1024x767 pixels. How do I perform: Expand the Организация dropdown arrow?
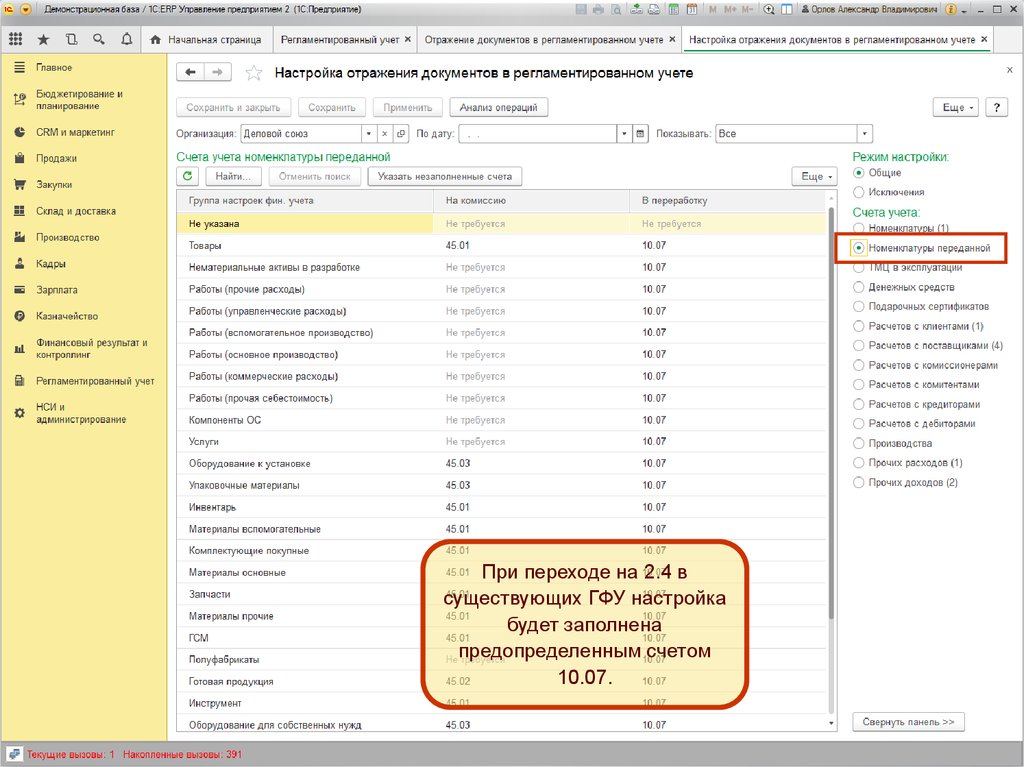click(369, 133)
